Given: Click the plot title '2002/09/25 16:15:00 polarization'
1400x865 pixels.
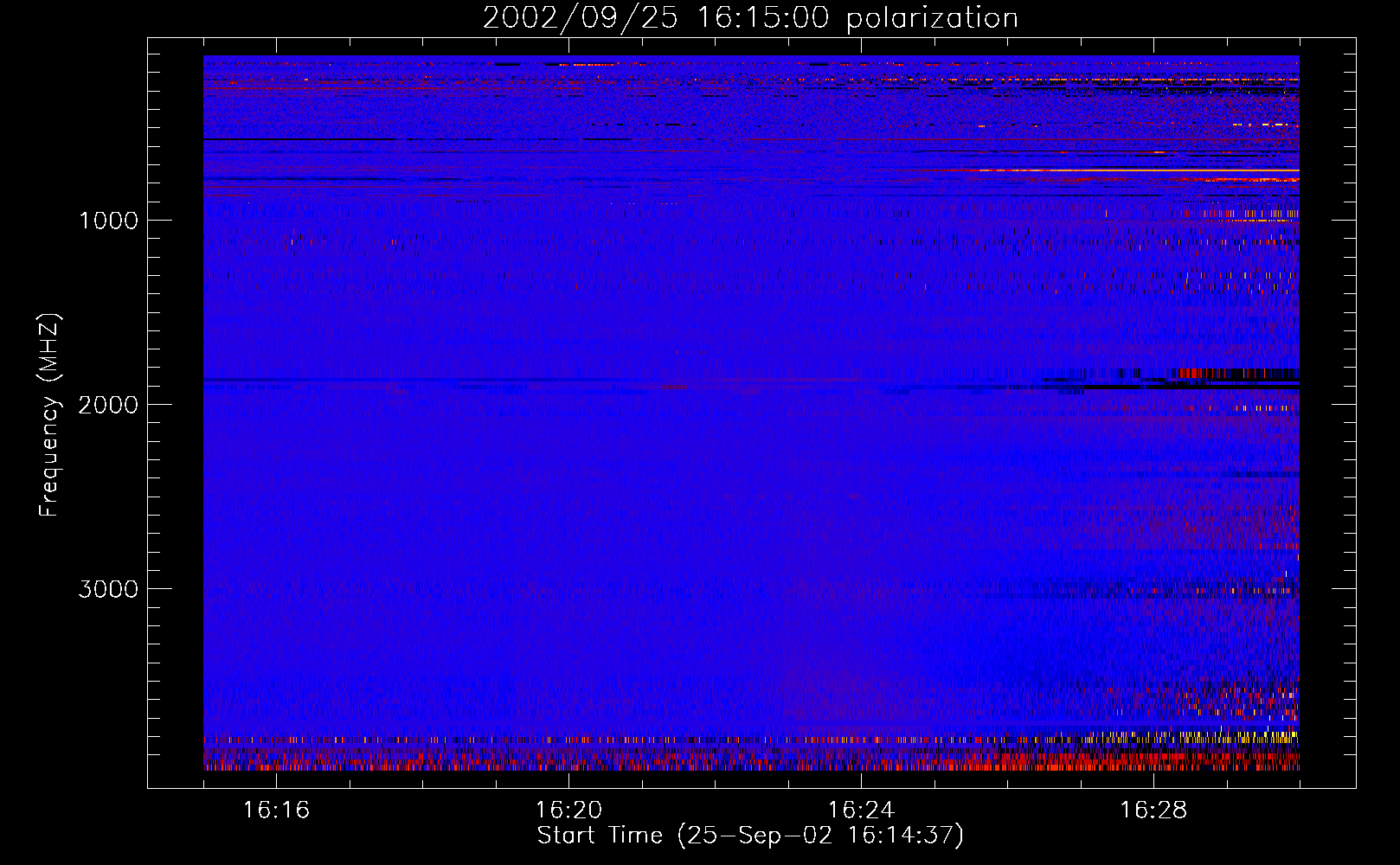Looking at the screenshot, I should 750,18.
